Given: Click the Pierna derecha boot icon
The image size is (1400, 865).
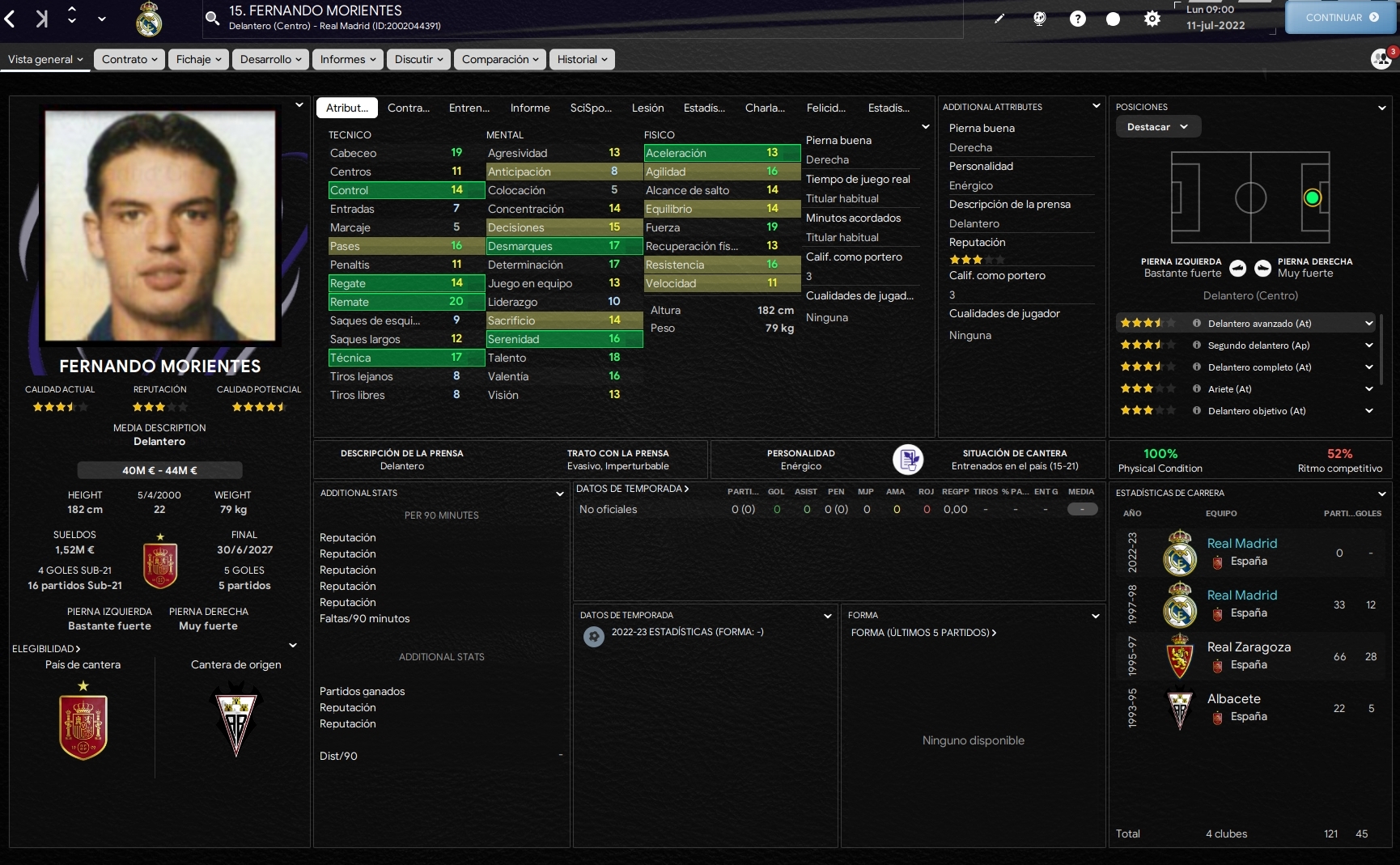Looking at the screenshot, I should pos(1262,268).
